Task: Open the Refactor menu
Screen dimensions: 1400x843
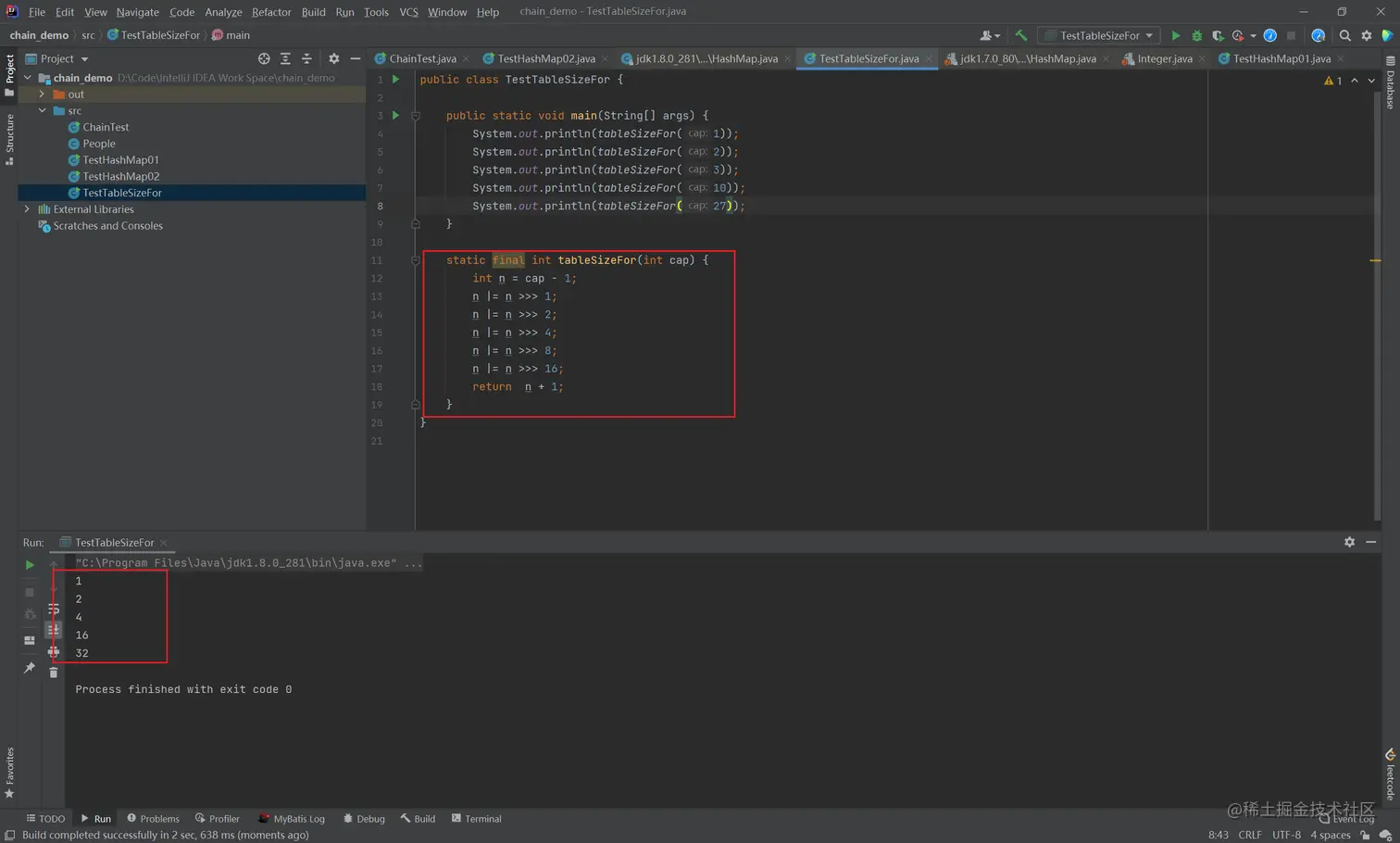Action: click(271, 12)
